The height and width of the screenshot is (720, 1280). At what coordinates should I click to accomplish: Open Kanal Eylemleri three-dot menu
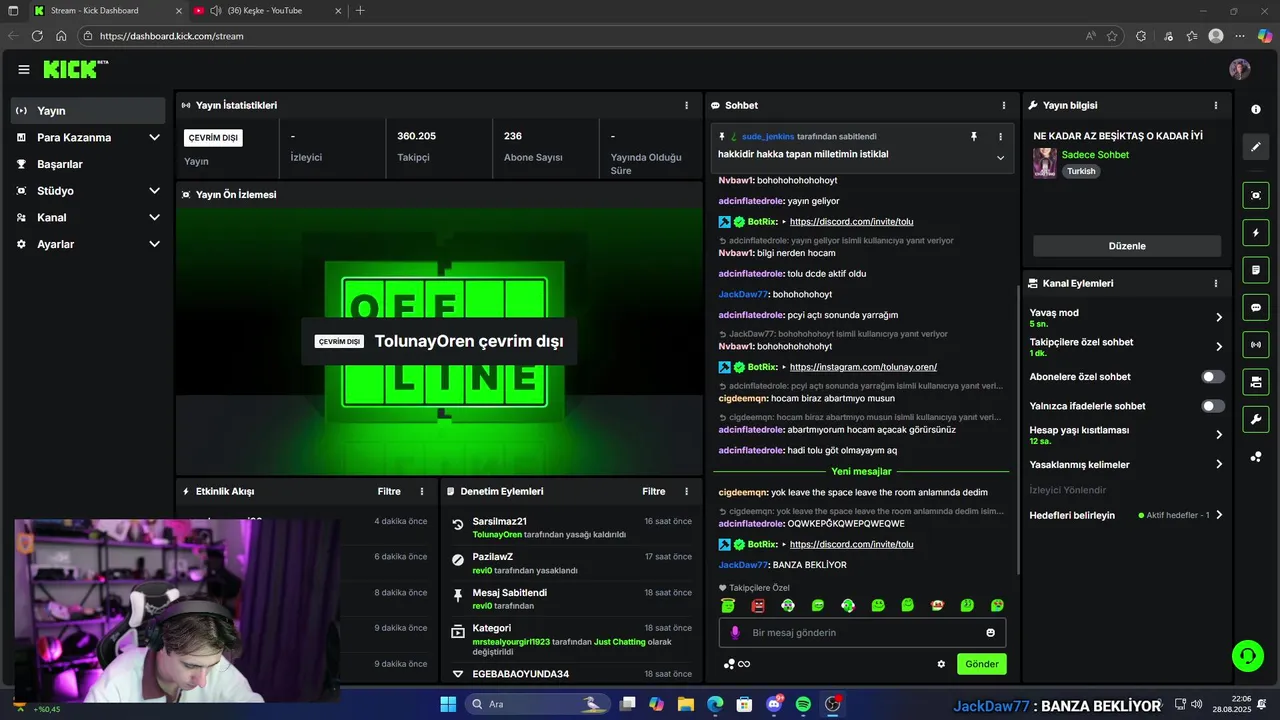(x=1216, y=283)
